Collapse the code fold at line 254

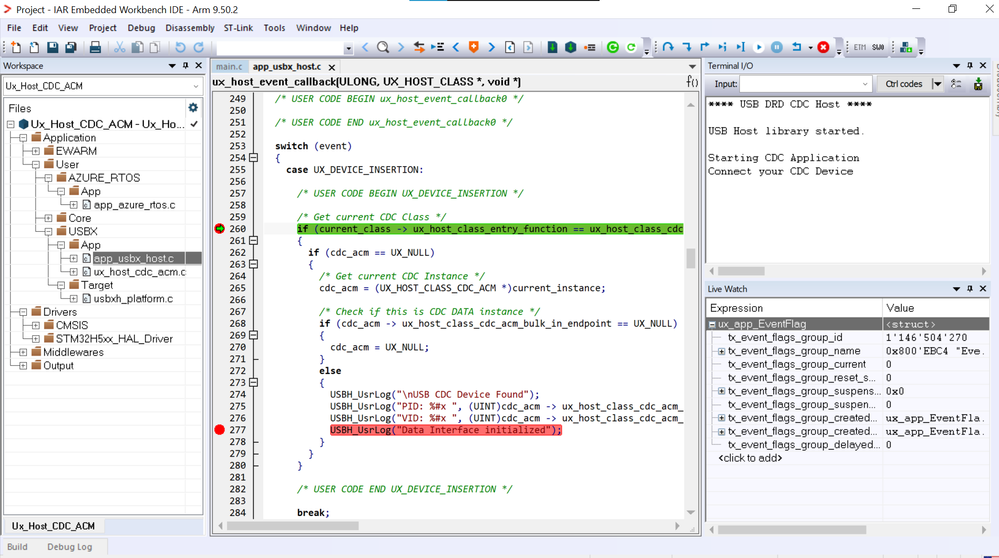(x=254, y=158)
